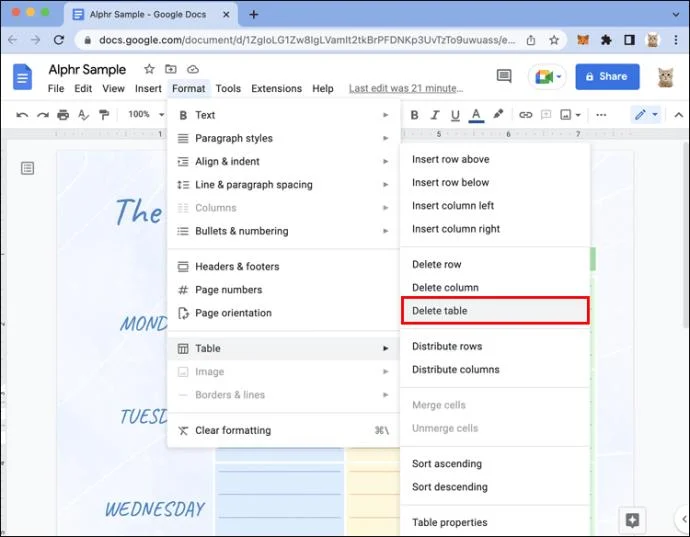Open the comment history icon
This screenshot has height=537, width=690.
504,76
